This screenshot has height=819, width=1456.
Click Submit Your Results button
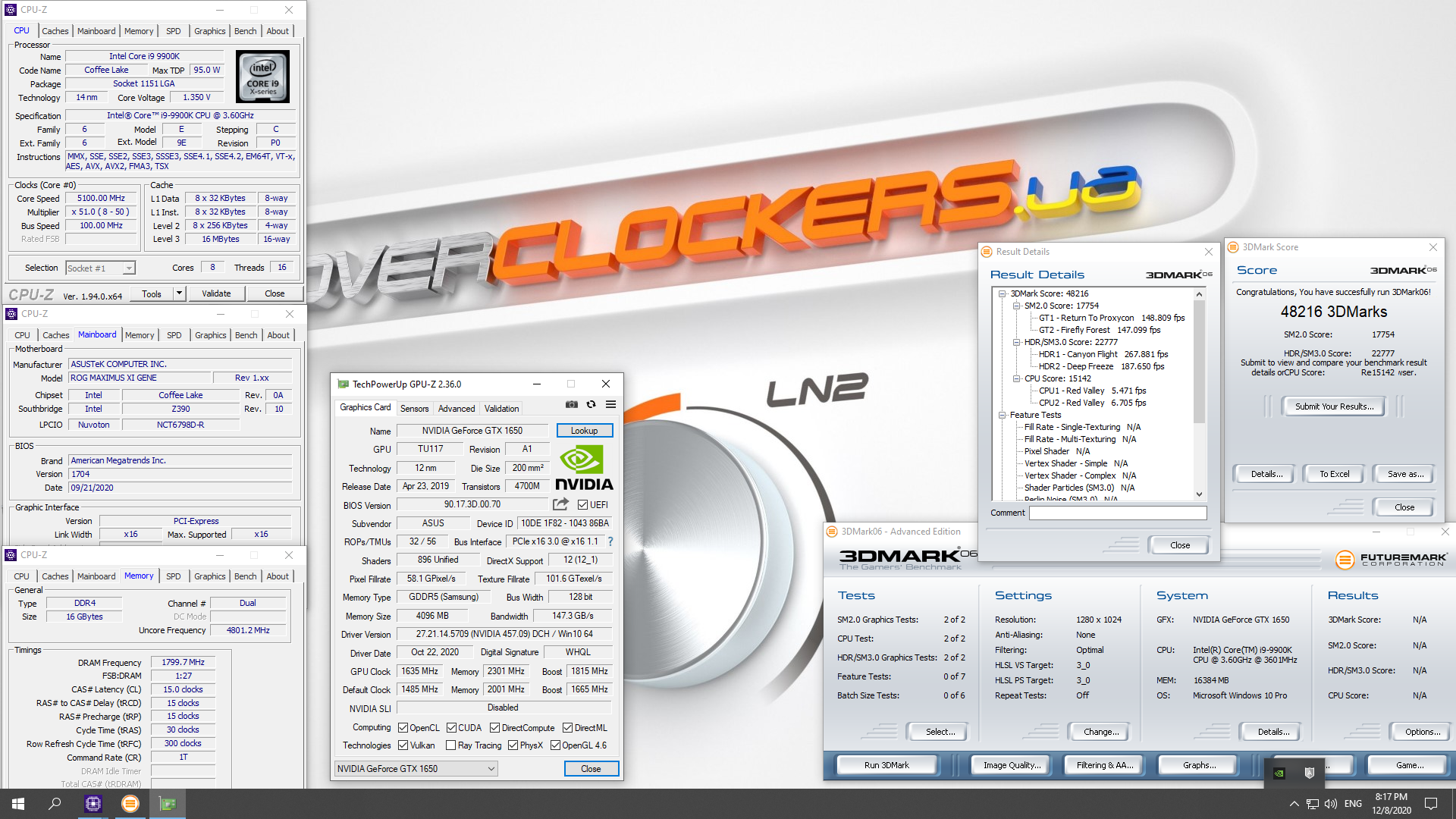[1334, 406]
